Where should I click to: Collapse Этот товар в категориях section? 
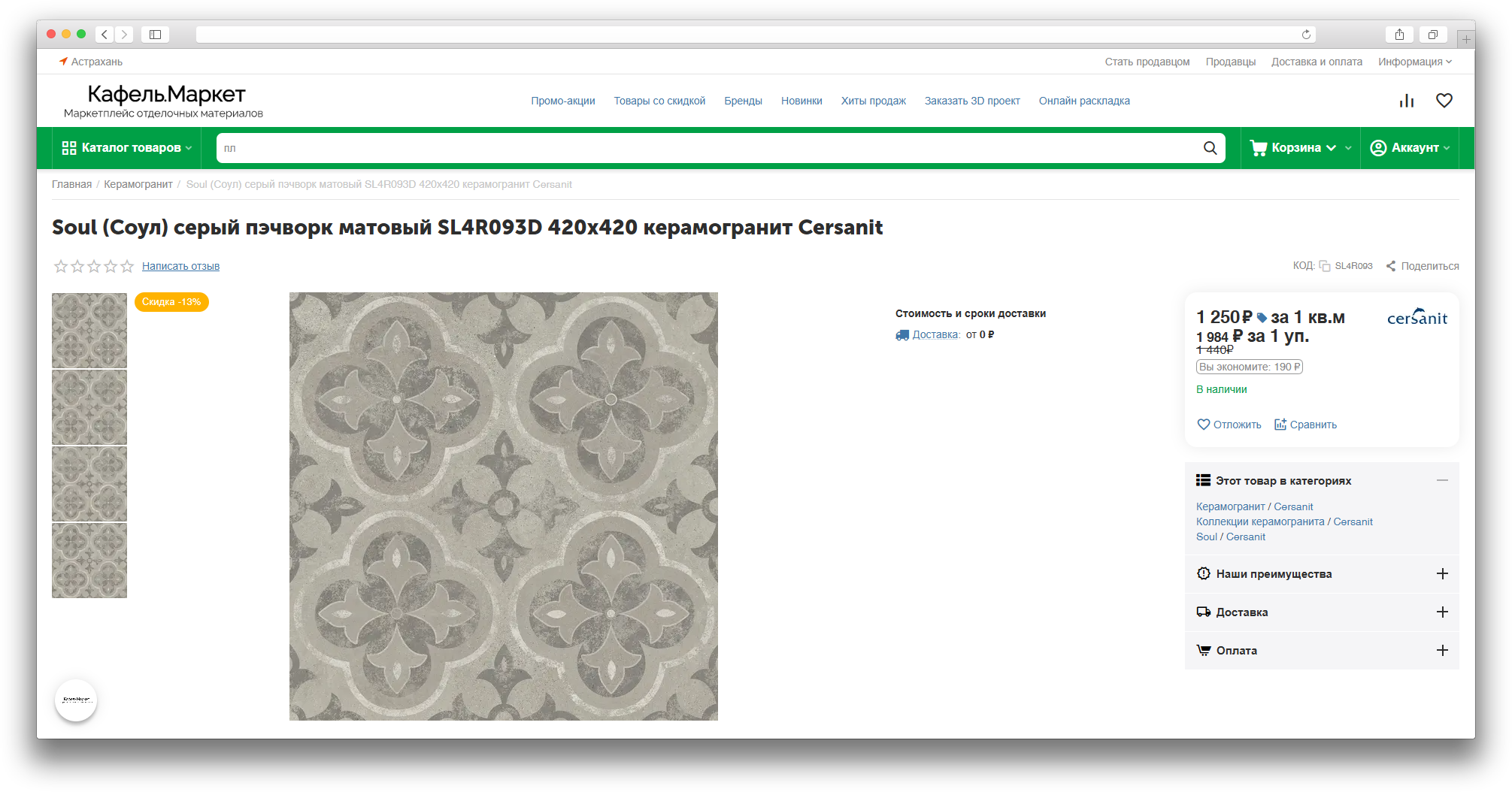pyautogui.click(x=1442, y=480)
